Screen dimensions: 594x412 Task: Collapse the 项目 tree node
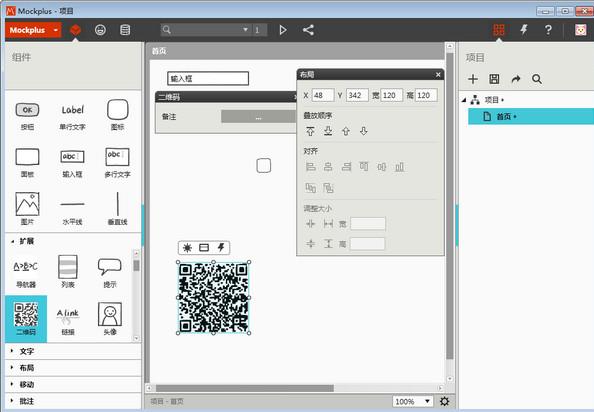click(464, 100)
